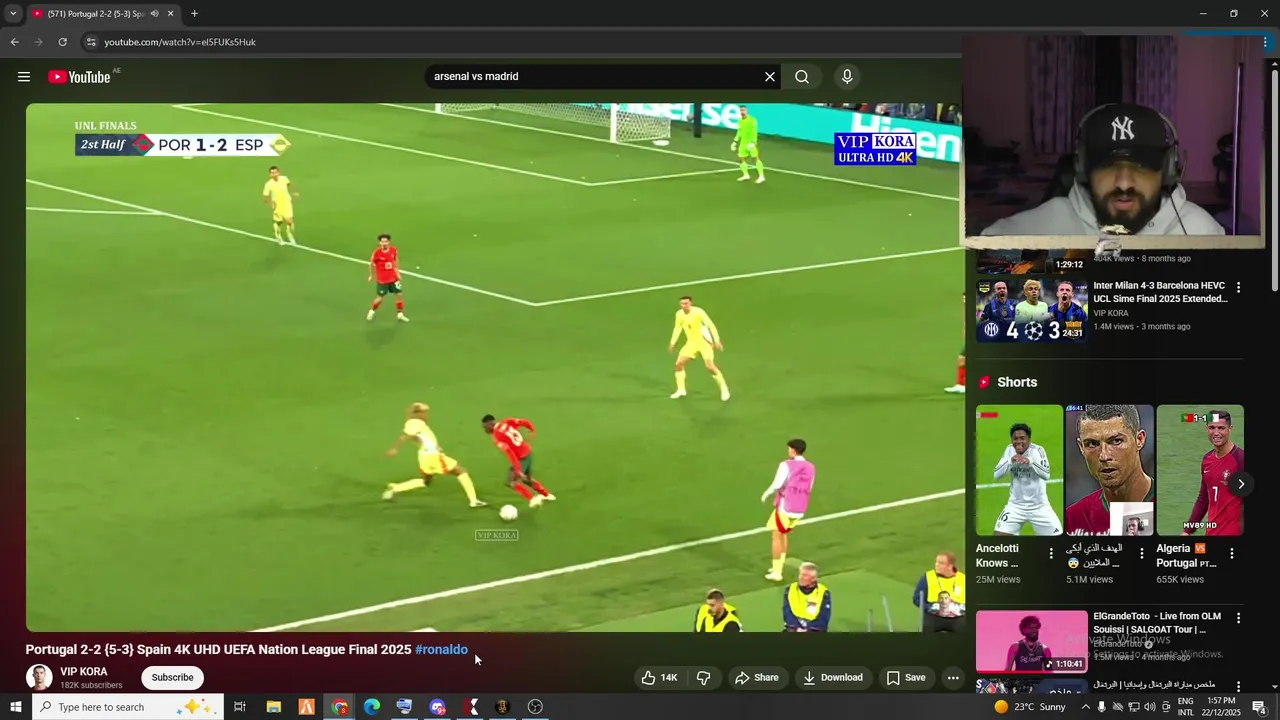Open the notification center icon
The height and width of the screenshot is (720, 1280).
[x=1259, y=707]
